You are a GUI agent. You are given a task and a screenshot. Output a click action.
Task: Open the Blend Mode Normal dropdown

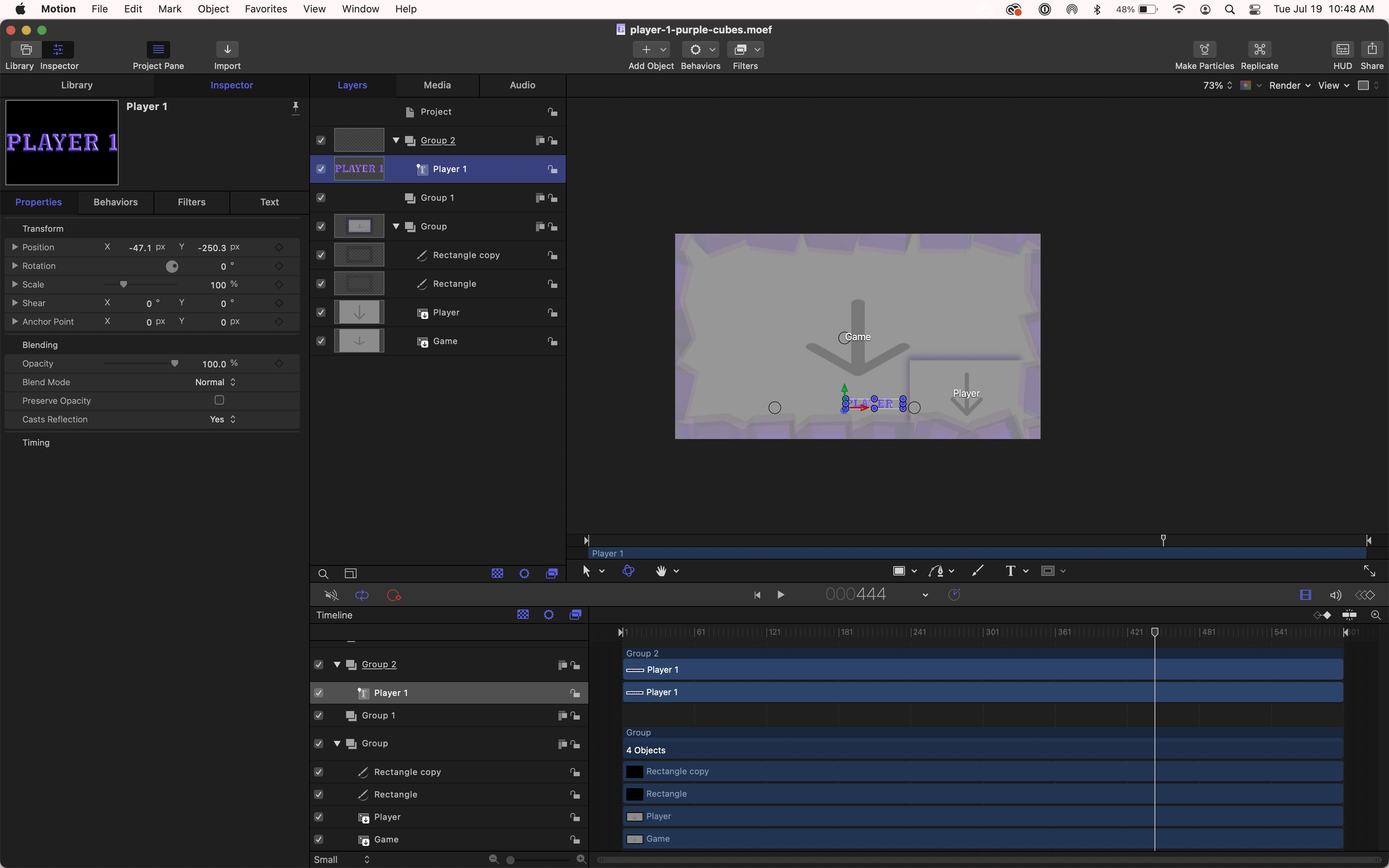215,382
